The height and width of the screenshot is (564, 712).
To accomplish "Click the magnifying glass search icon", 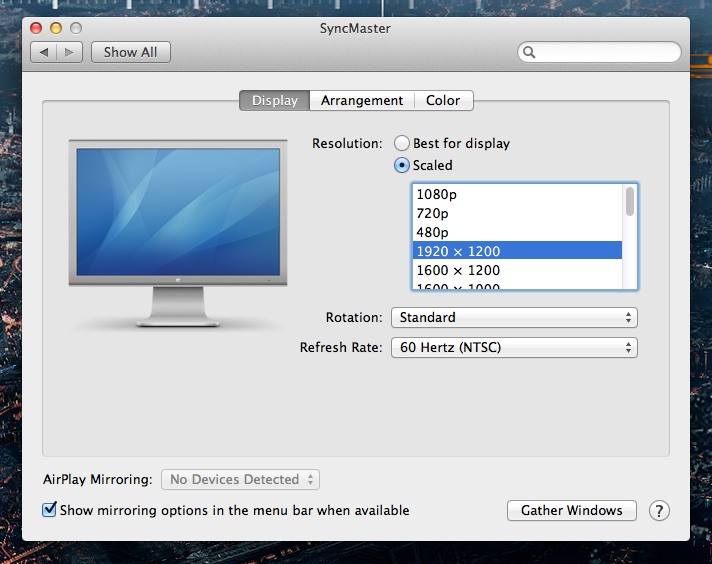I will click(529, 52).
